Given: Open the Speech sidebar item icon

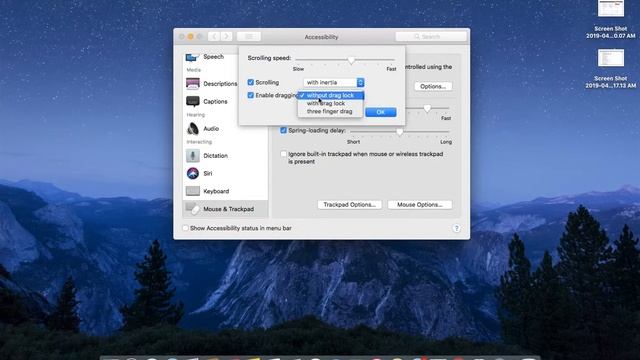Looking at the screenshot, I should (x=192, y=57).
